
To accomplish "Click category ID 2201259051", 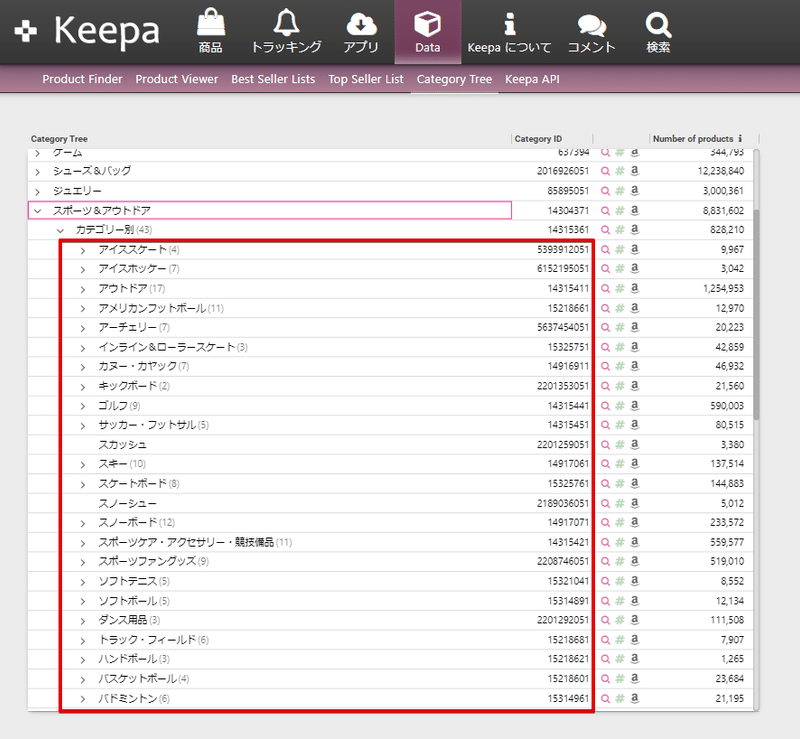I will pos(563,445).
